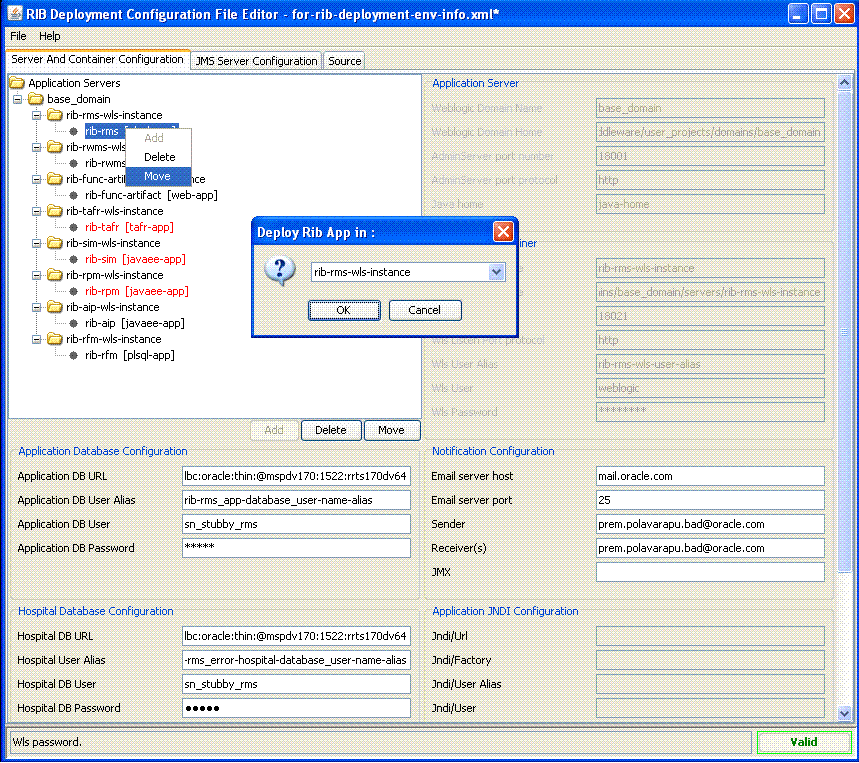
Task: Click the Valid status button
Action: coord(804,742)
